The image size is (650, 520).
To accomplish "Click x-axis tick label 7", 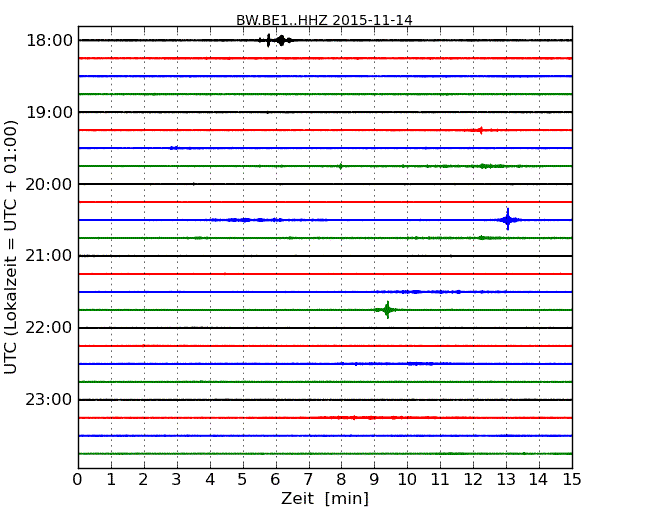I will coord(308,480).
